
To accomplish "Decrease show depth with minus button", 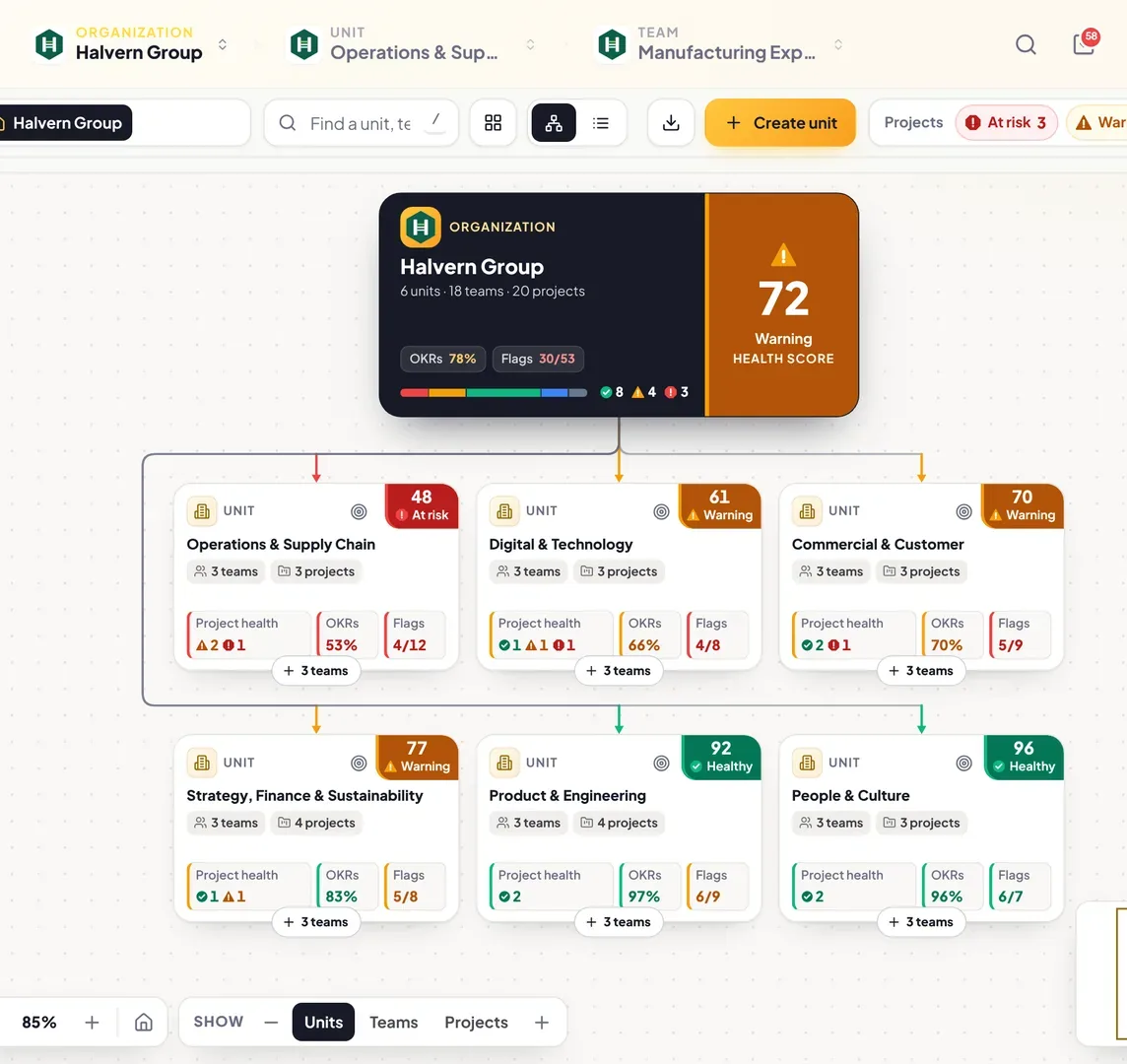I will [x=271, y=1023].
